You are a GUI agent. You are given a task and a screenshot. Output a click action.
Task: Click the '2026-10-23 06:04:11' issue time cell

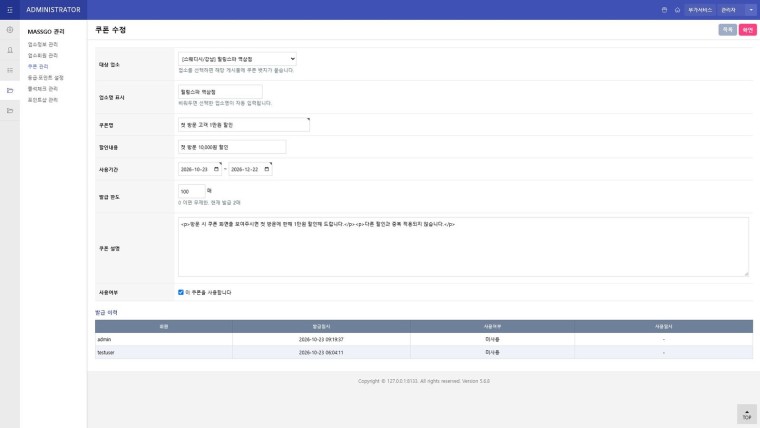coord(321,352)
